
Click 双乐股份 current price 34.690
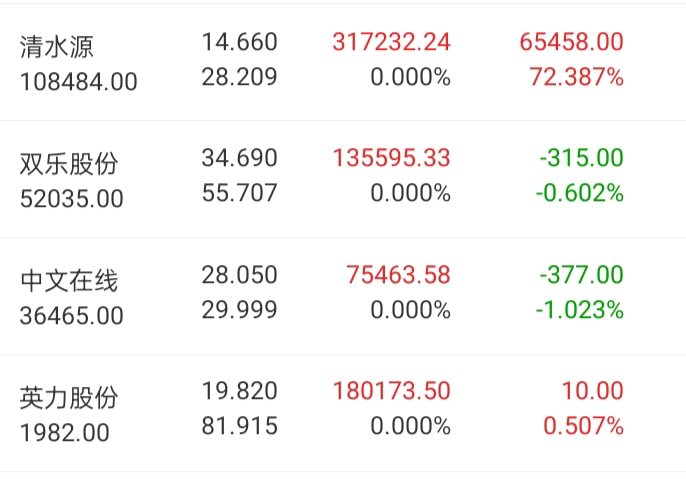coord(239,158)
